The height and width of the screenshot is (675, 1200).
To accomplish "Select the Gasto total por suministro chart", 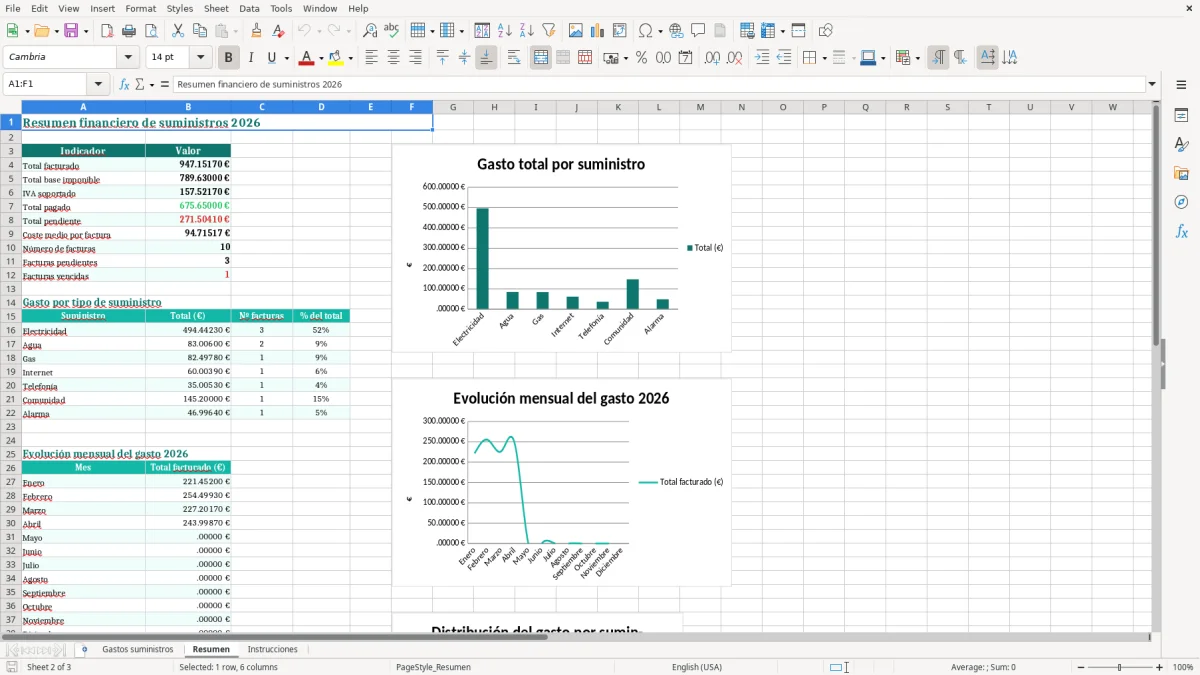I will (x=561, y=248).
